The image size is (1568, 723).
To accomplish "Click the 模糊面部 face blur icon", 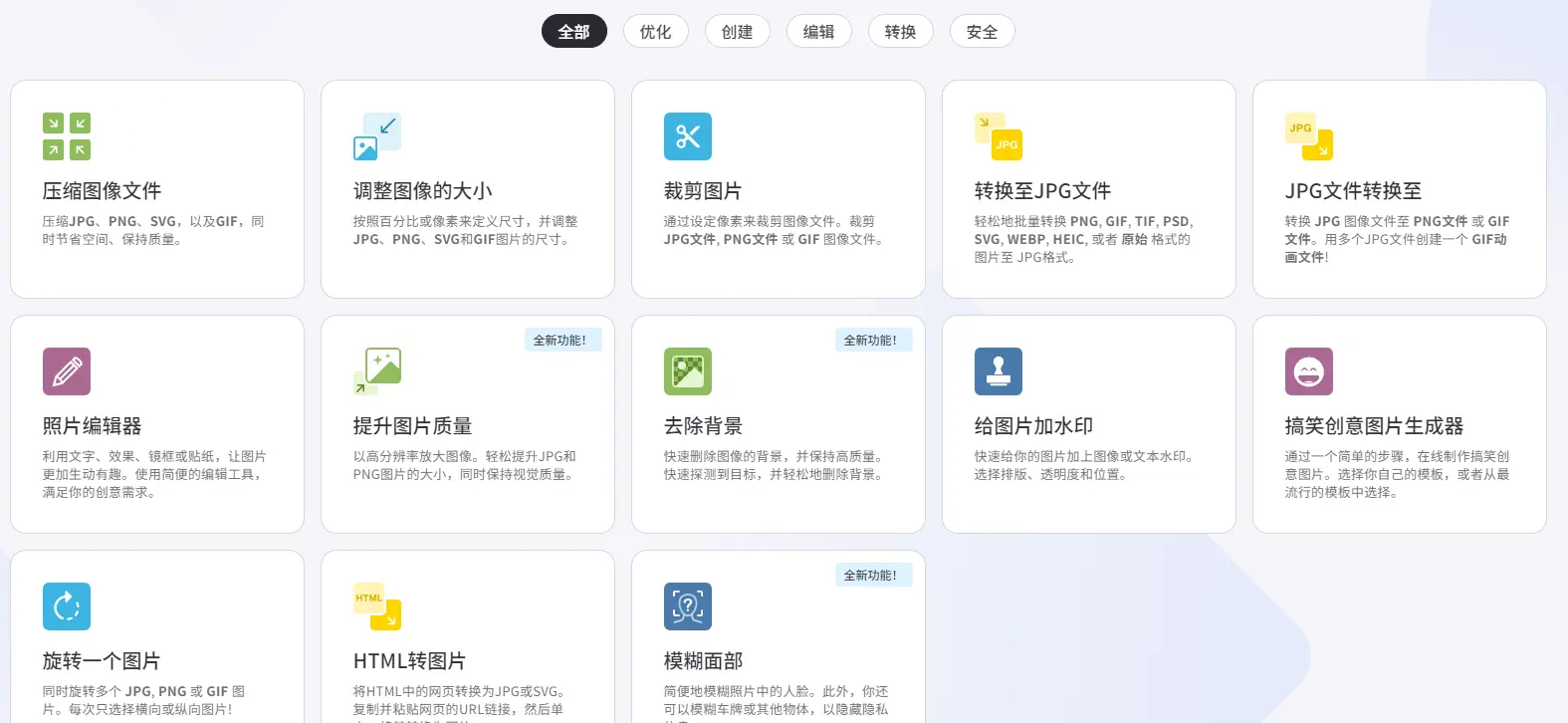I will [x=688, y=606].
